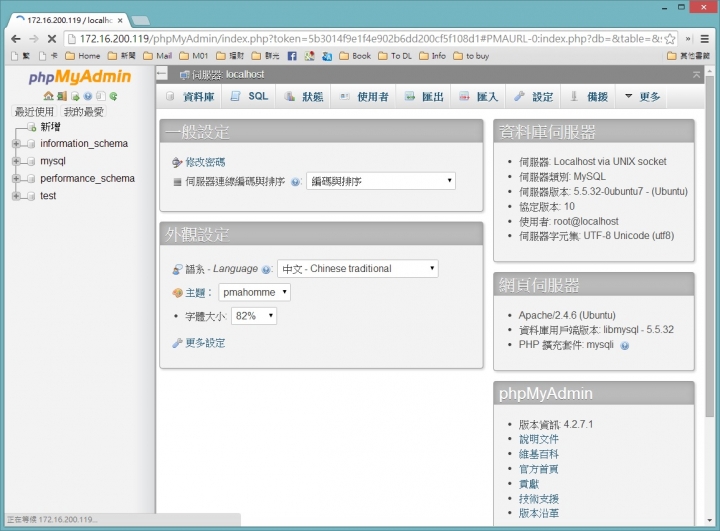The image size is (720, 531).
Task: Reload navigation panel green refresh icon
Action: click(113, 96)
